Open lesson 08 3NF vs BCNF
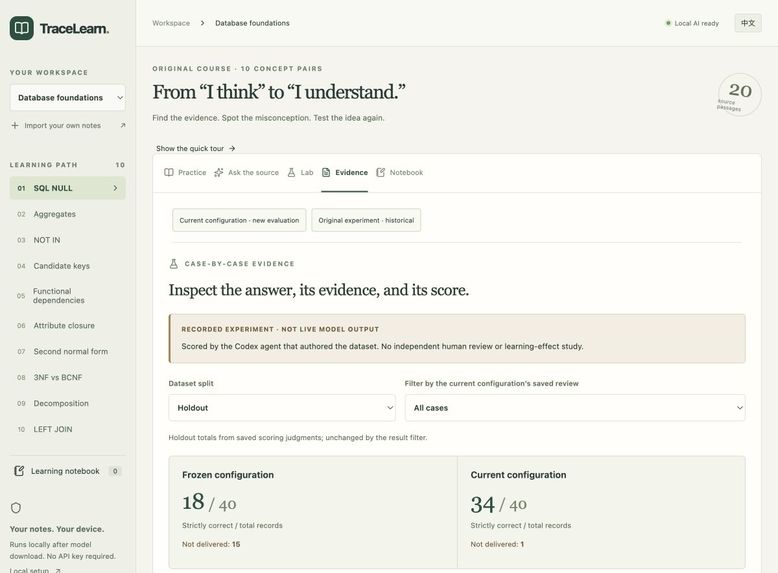The height and width of the screenshot is (573, 778). 67,378
